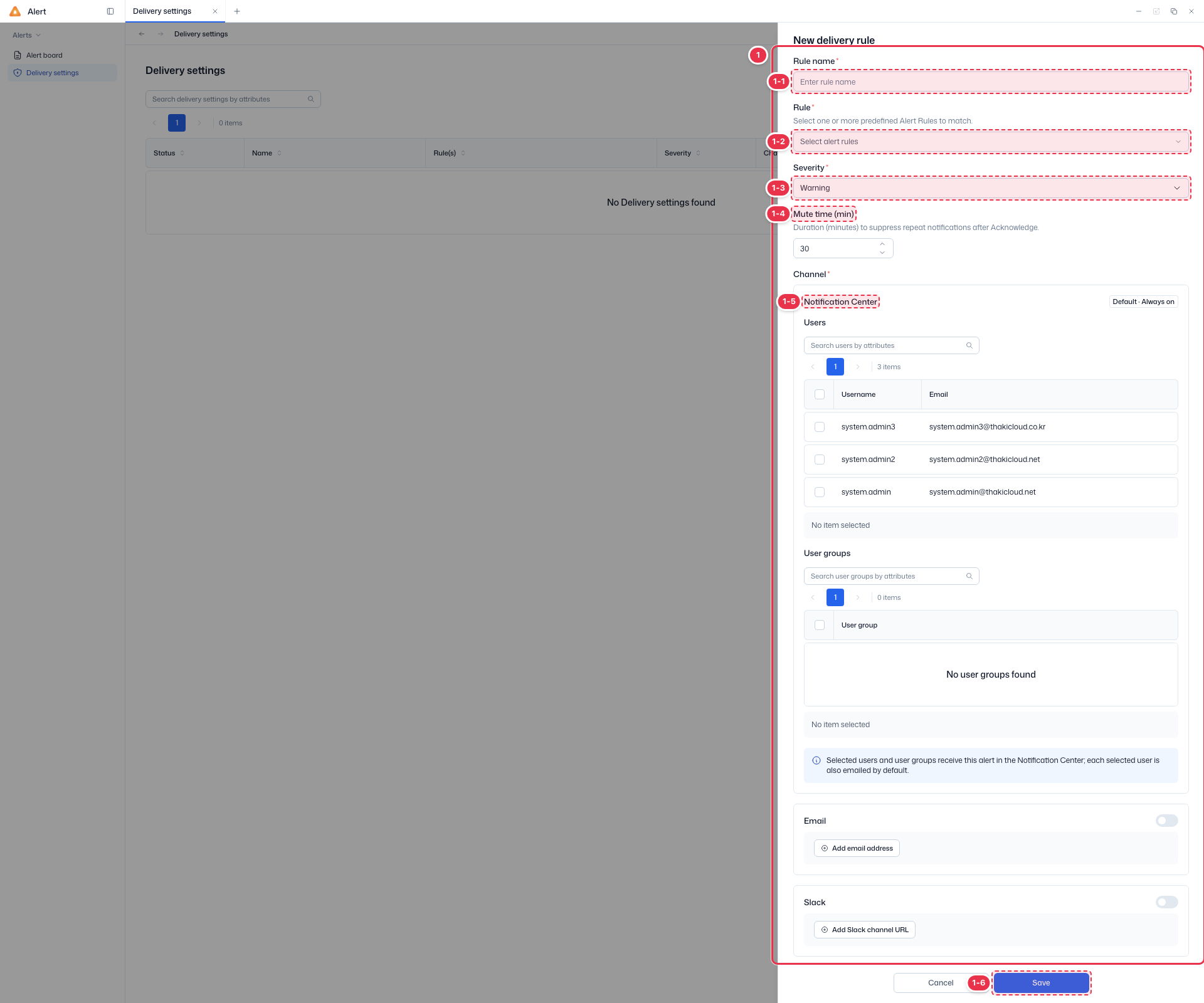This screenshot has height=1003, width=1204.
Task: Close the Delivery settings tab
Action: click(215, 11)
